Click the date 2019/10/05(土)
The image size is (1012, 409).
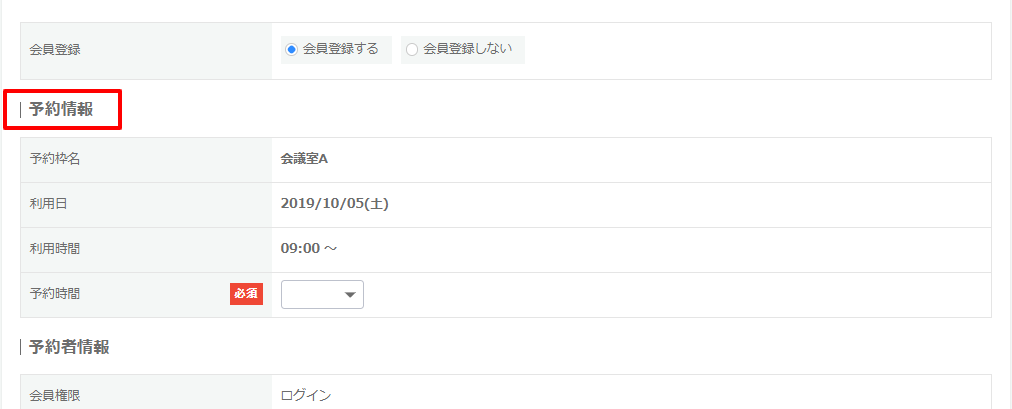click(335, 204)
